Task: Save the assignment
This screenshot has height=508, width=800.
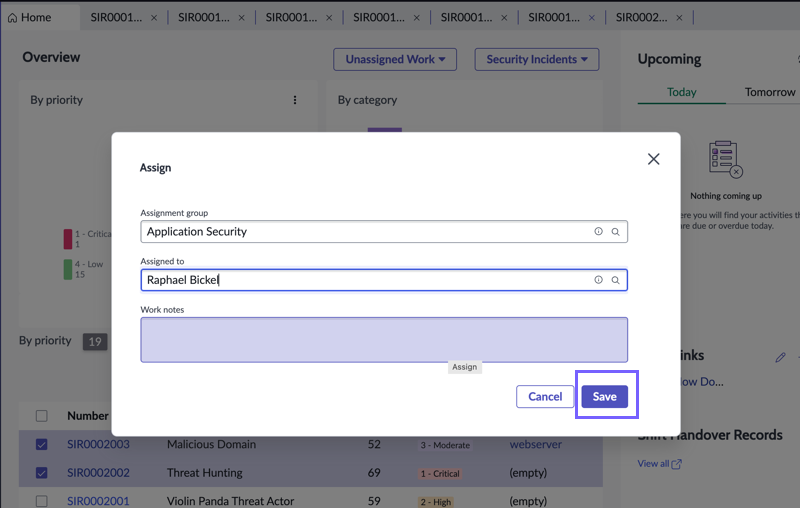Action: tap(605, 397)
